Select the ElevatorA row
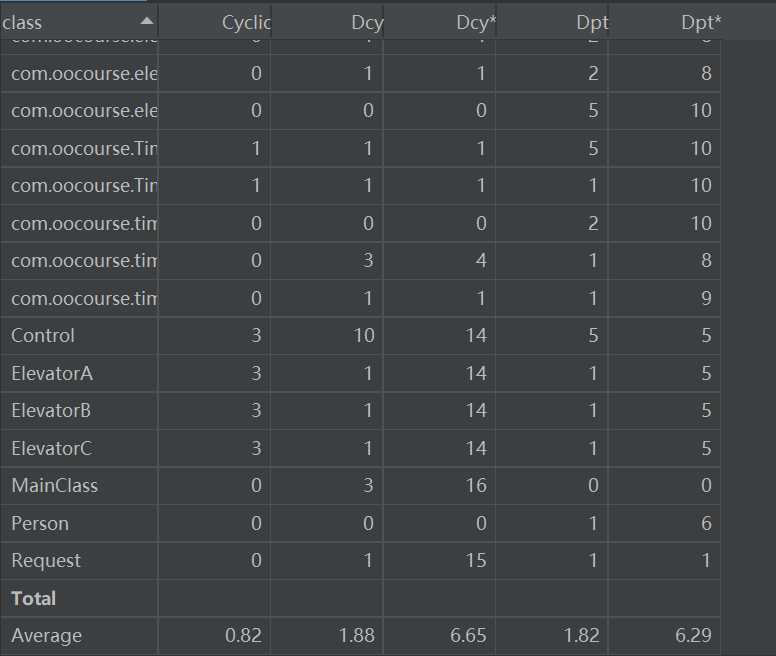 [x=360, y=373]
